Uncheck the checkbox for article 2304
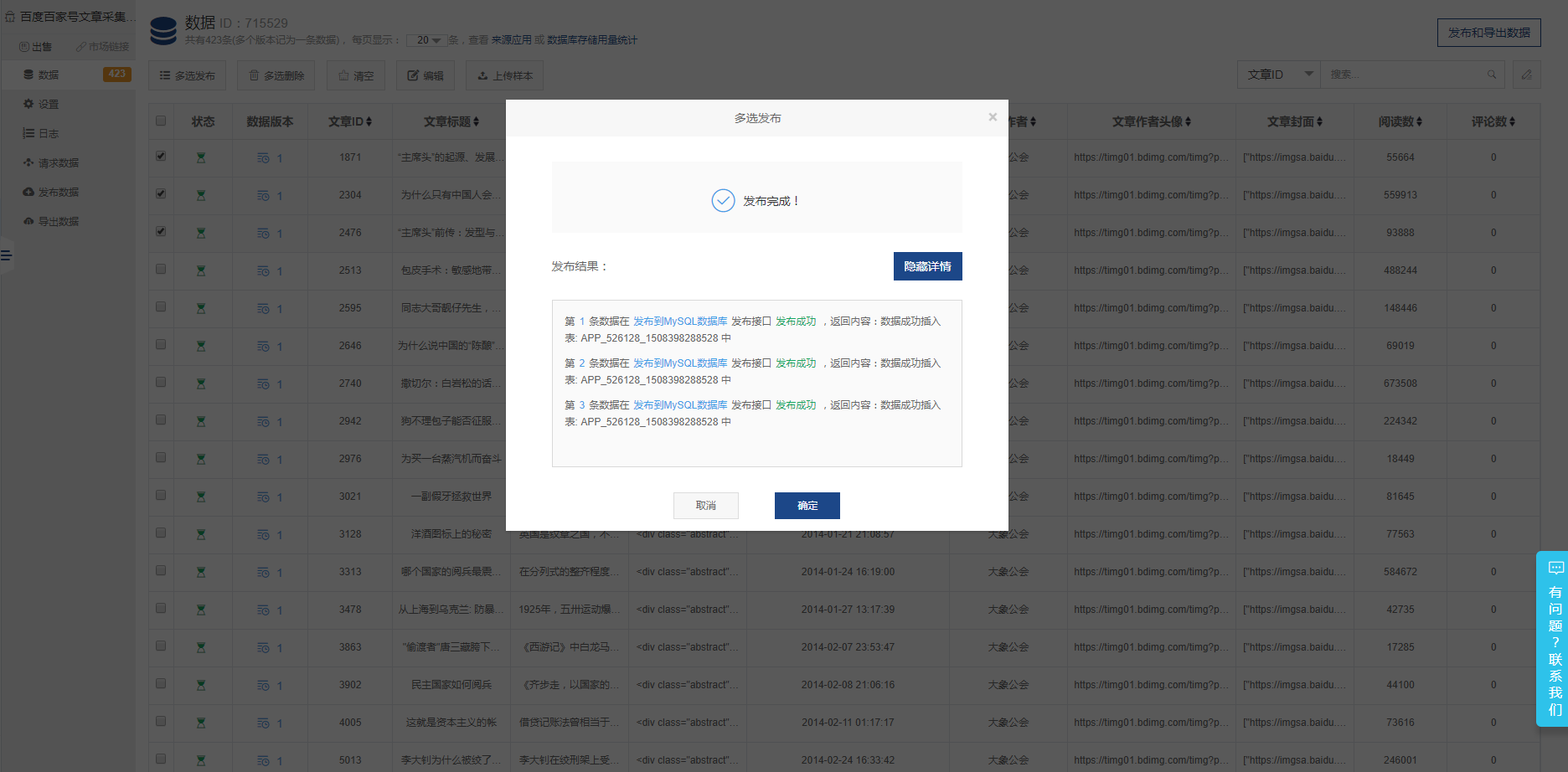Image resolution: width=1568 pixels, height=772 pixels. tap(161, 193)
